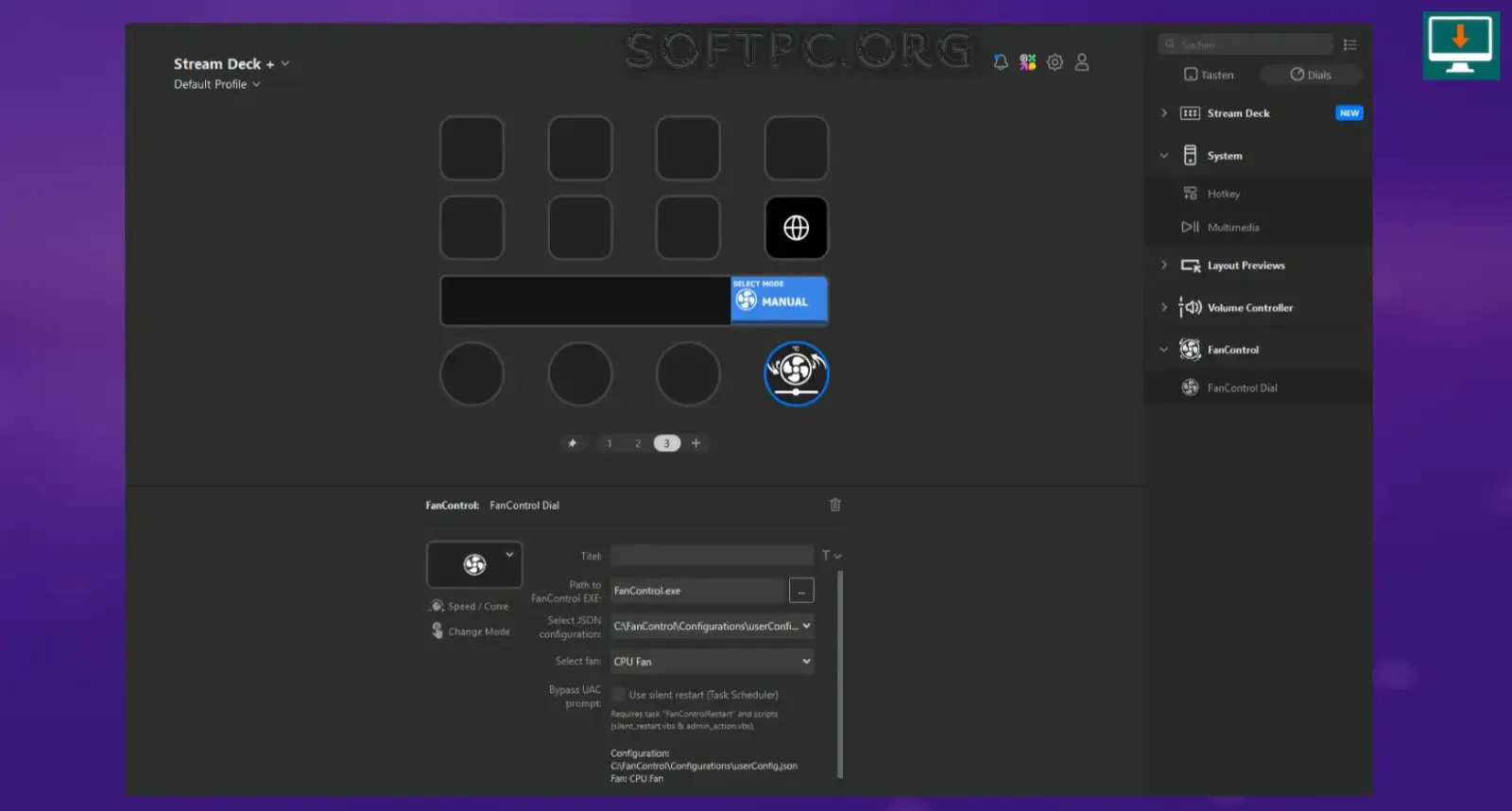Browse for FanControl EXE with ellipsis button

pyautogui.click(x=801, y=591)
